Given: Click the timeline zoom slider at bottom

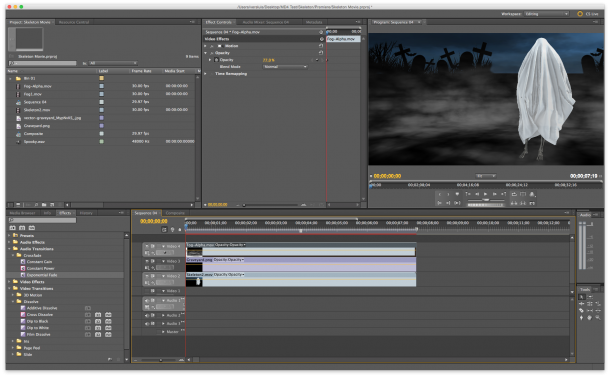Looking at the screenshot, I should (160, 360).
